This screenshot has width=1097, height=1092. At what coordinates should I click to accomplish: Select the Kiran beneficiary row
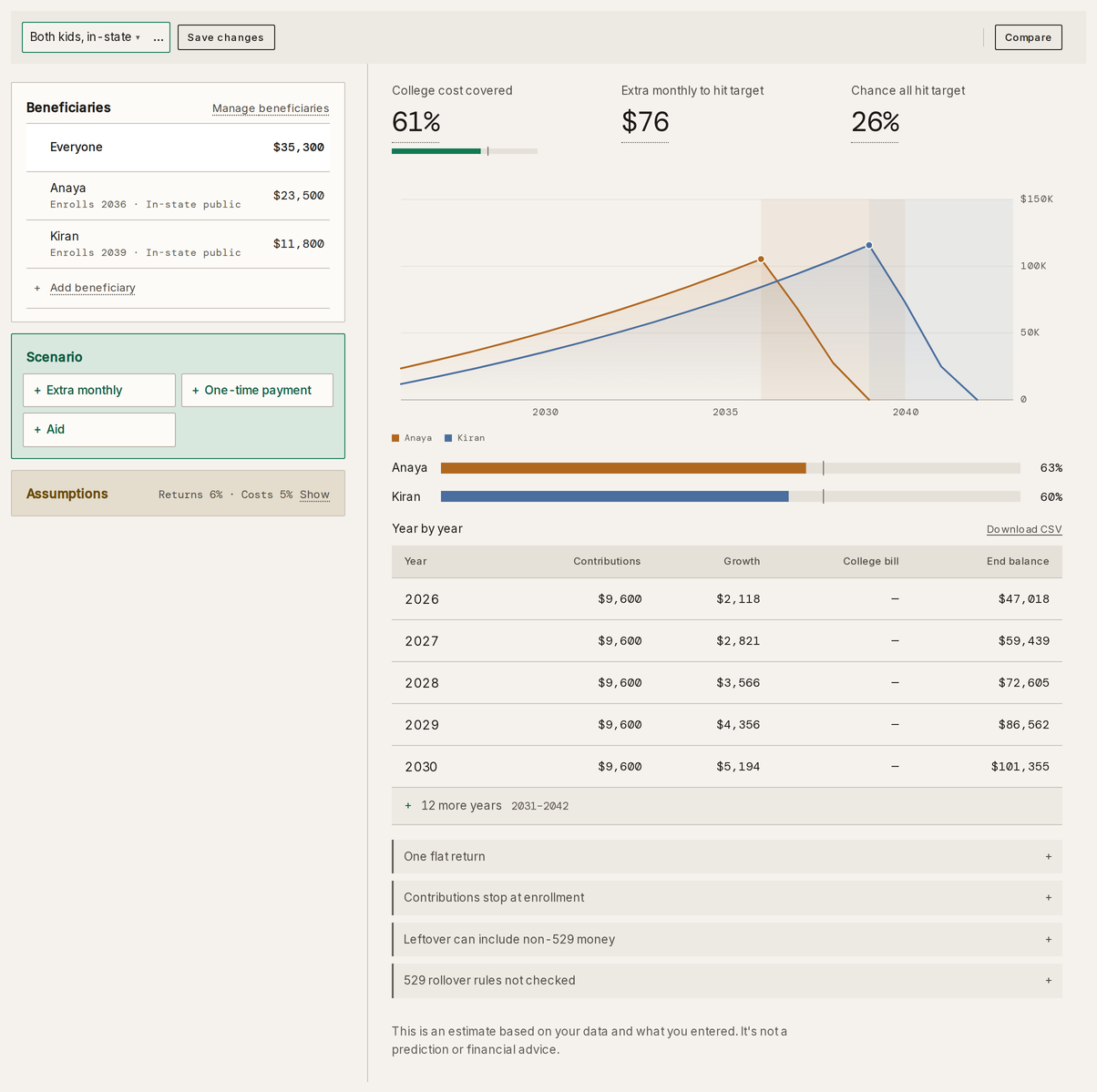tap(178, 244)
